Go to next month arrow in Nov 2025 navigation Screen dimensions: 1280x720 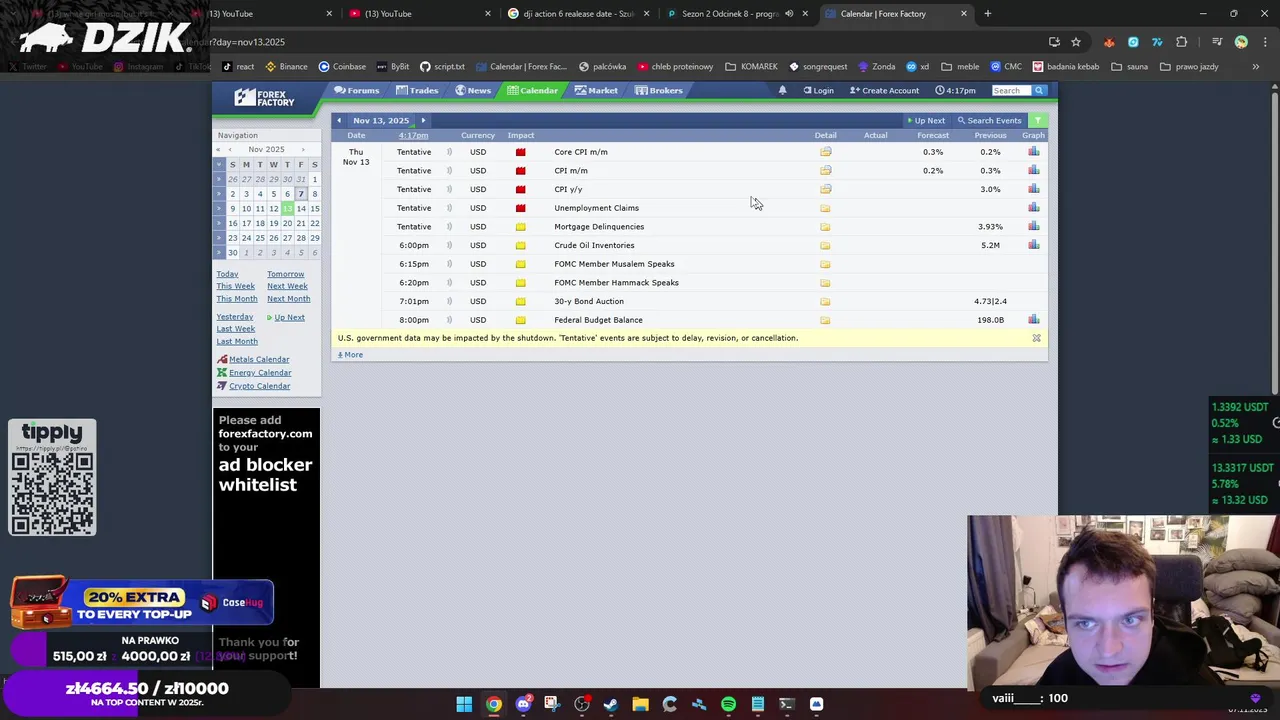(x=303, y=150)
